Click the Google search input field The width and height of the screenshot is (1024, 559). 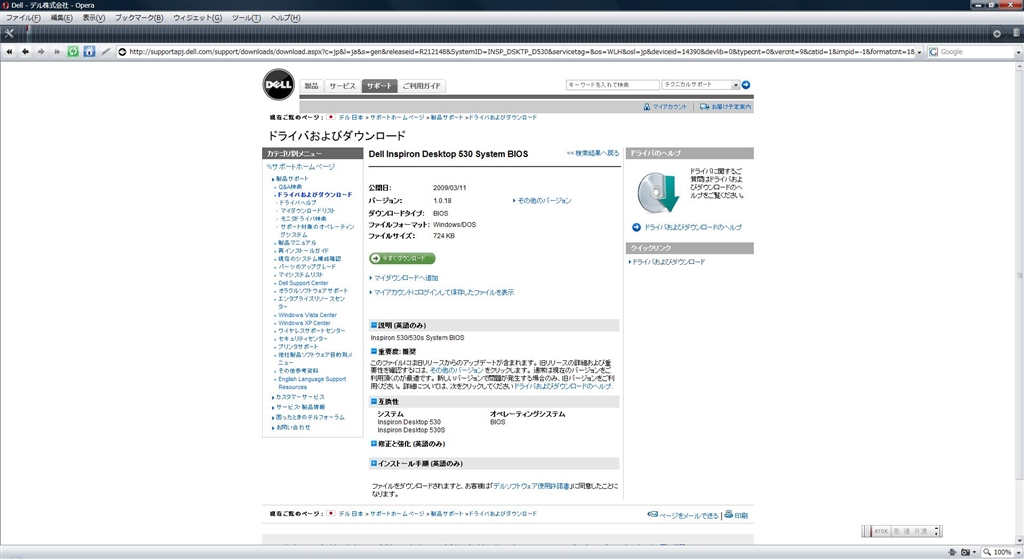click(976, 52)
